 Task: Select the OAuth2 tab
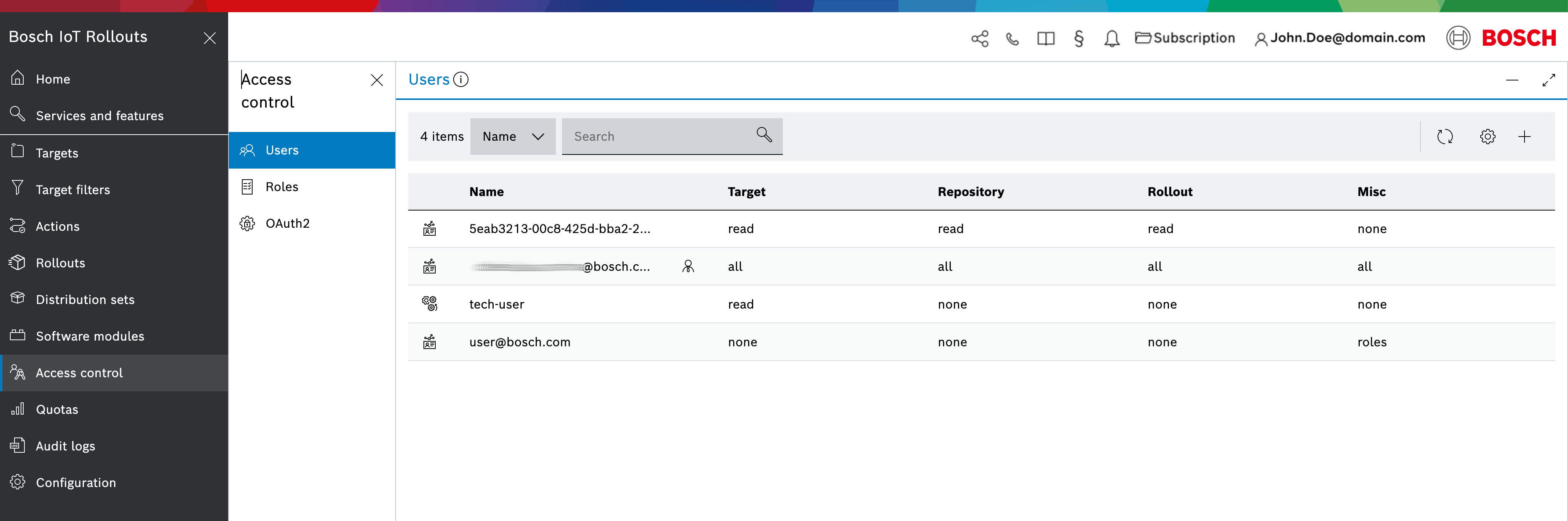coord(312,224)
